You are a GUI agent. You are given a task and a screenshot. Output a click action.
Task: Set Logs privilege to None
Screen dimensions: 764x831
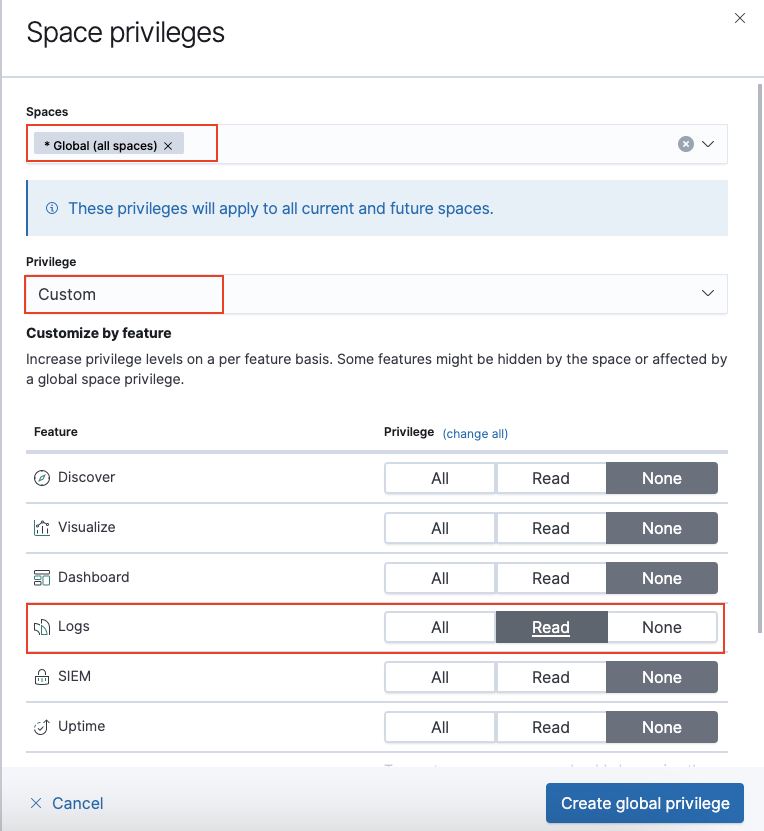coord(662,627)
